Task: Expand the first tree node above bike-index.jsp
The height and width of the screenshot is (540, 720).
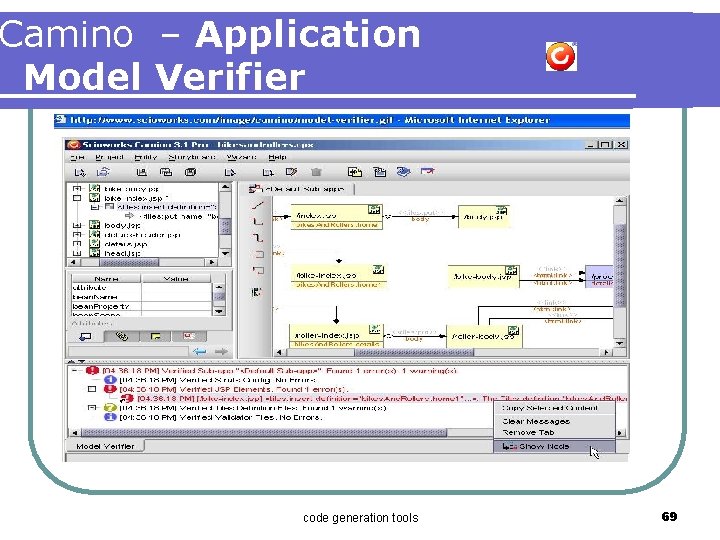Action: pos(77,189)
